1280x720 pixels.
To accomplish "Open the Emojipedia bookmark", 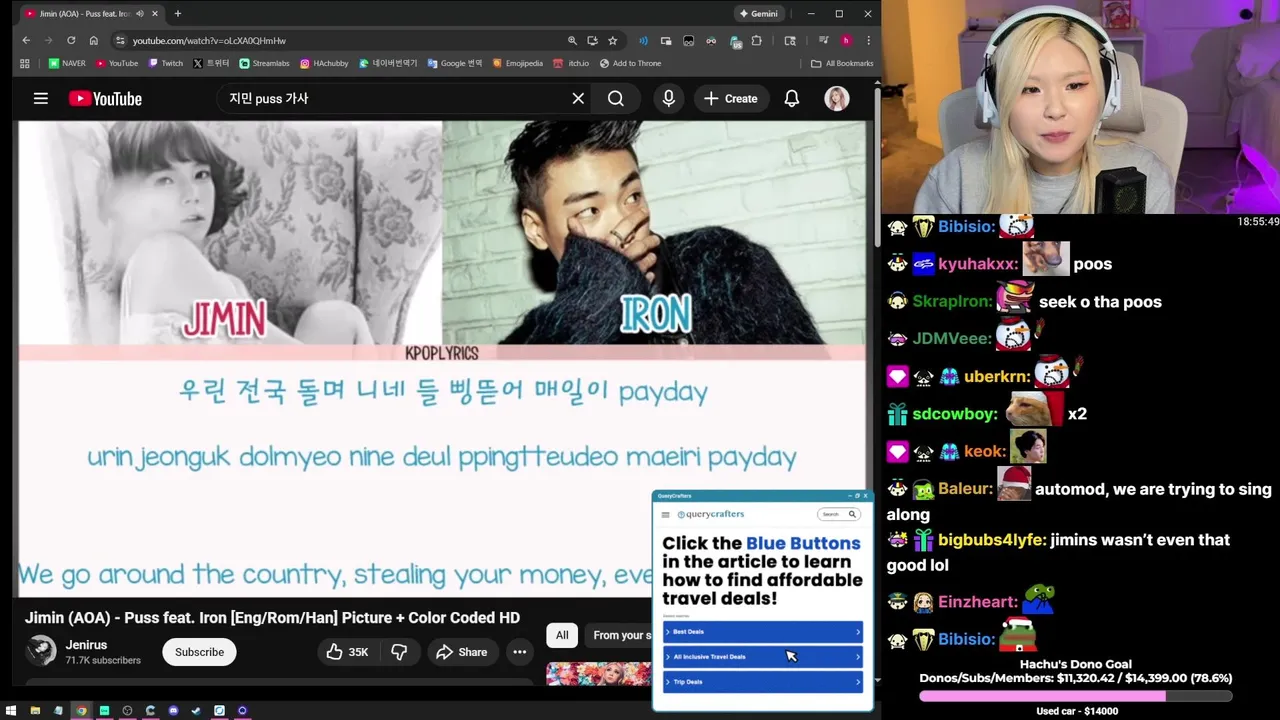I will (x=517, y=63).
